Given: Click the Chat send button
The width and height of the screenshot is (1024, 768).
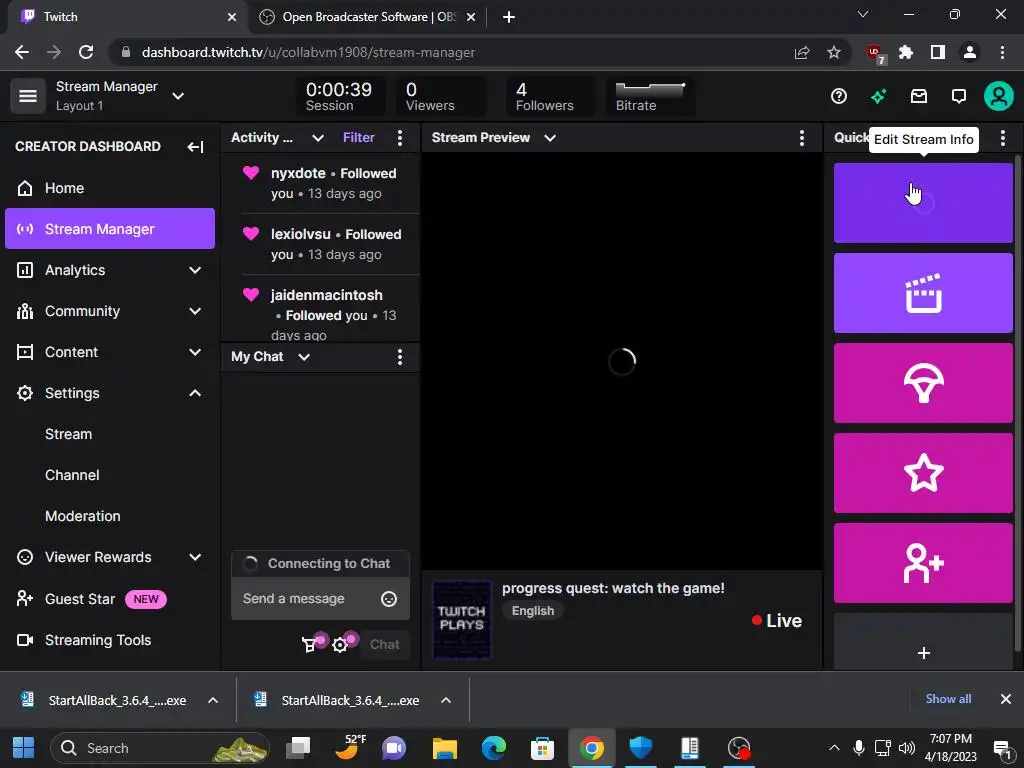Looking at the screenshot, I should point(385,645).
